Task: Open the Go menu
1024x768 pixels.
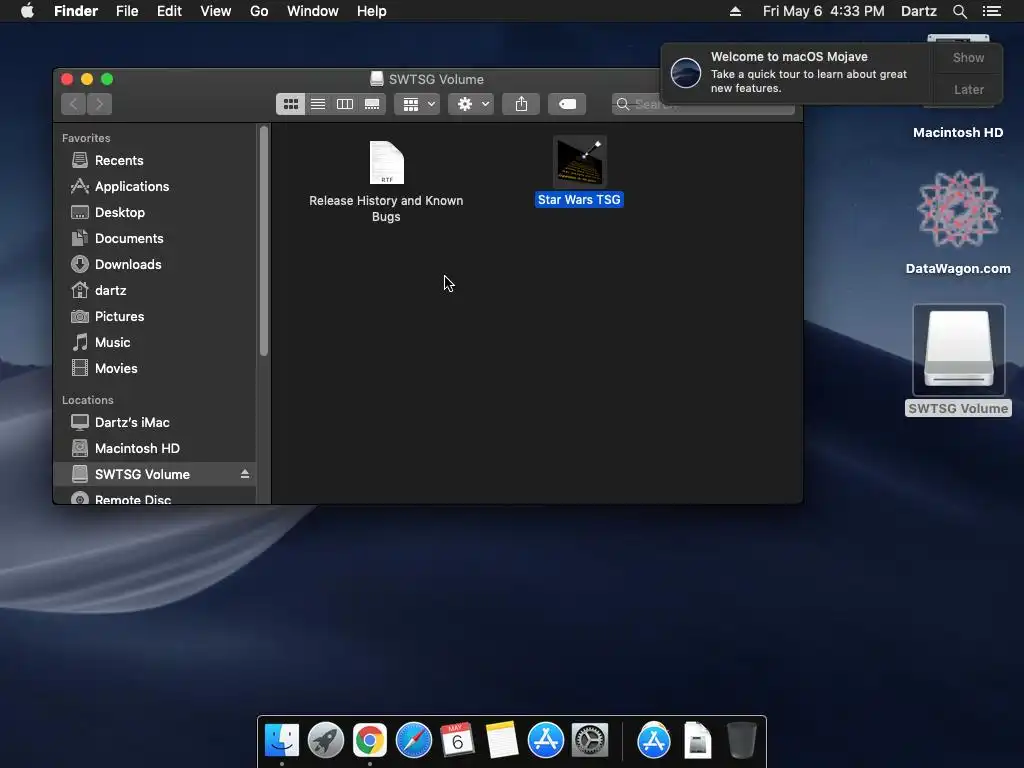Action: click(x=259, y=11)
